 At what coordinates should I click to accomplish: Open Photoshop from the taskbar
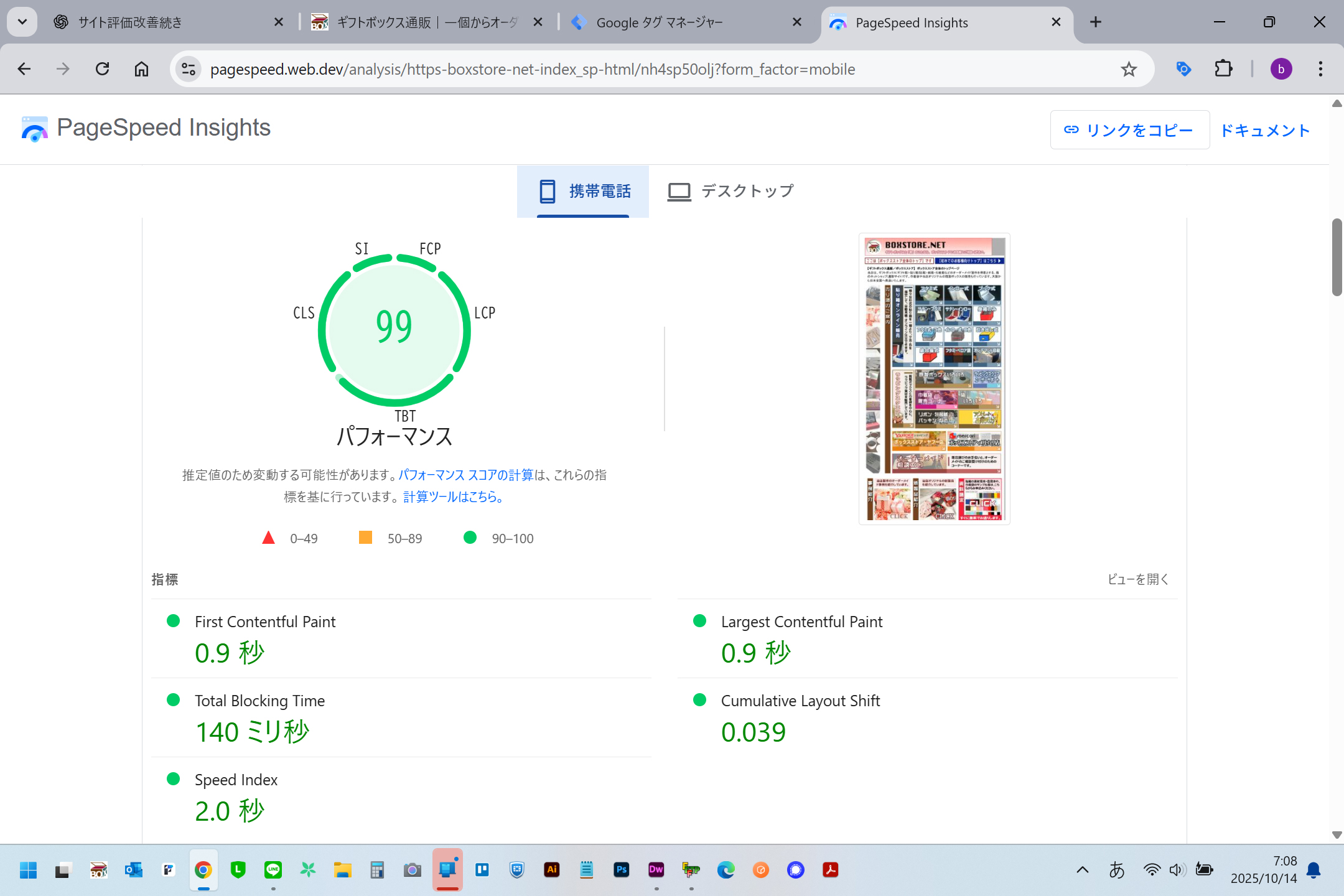(621, 870)
